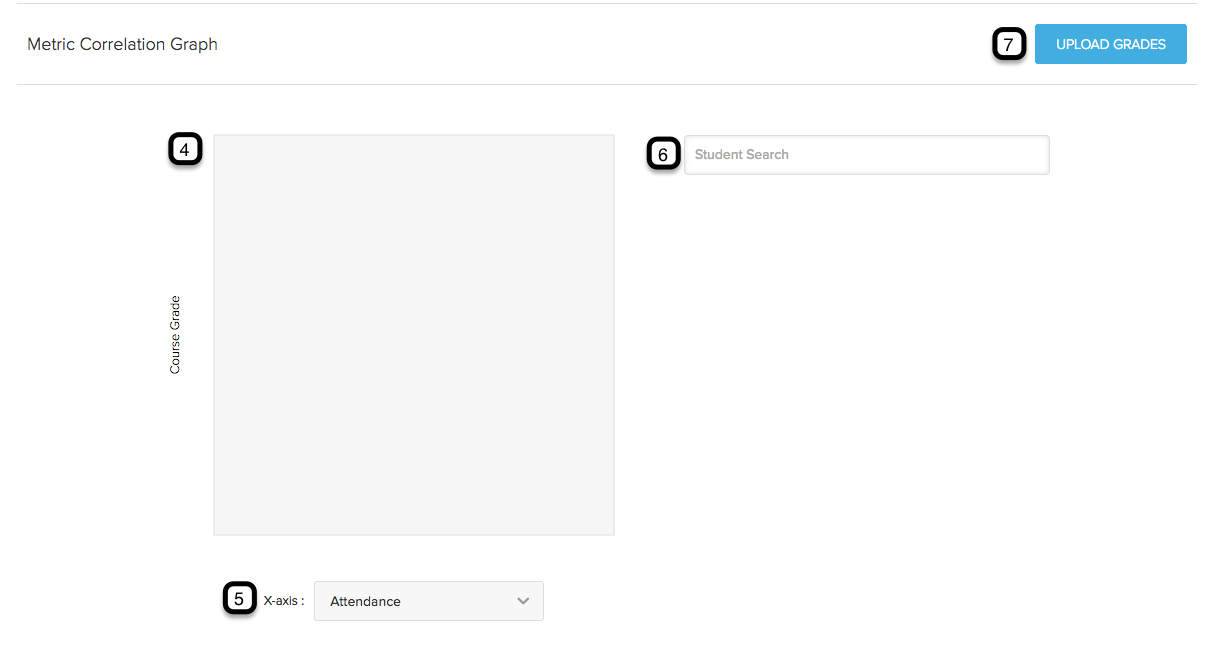Click the number 5 callout badge
1226x648 pixels.
[238, 599]
